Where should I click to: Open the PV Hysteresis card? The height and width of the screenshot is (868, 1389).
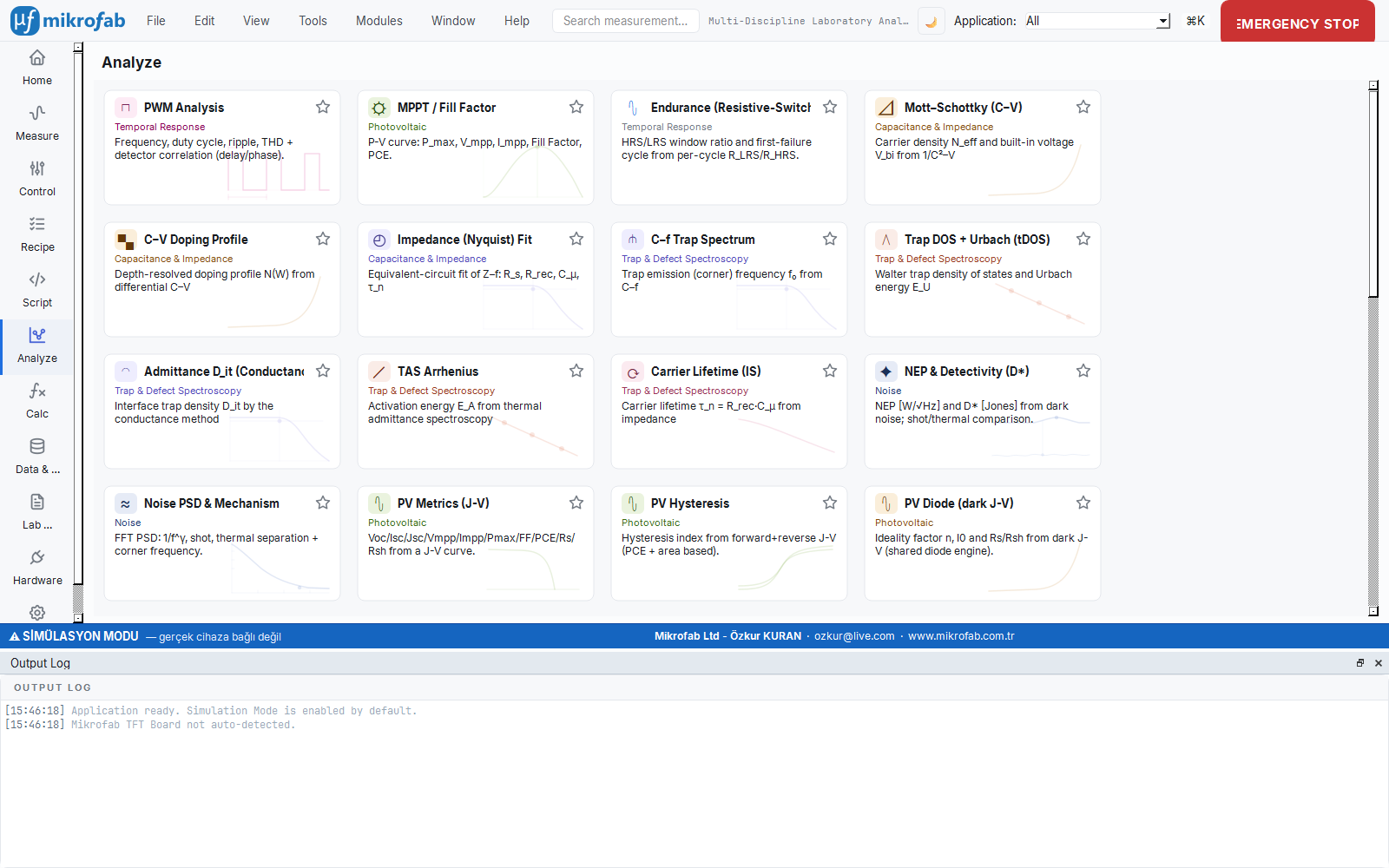click(729, 543)
